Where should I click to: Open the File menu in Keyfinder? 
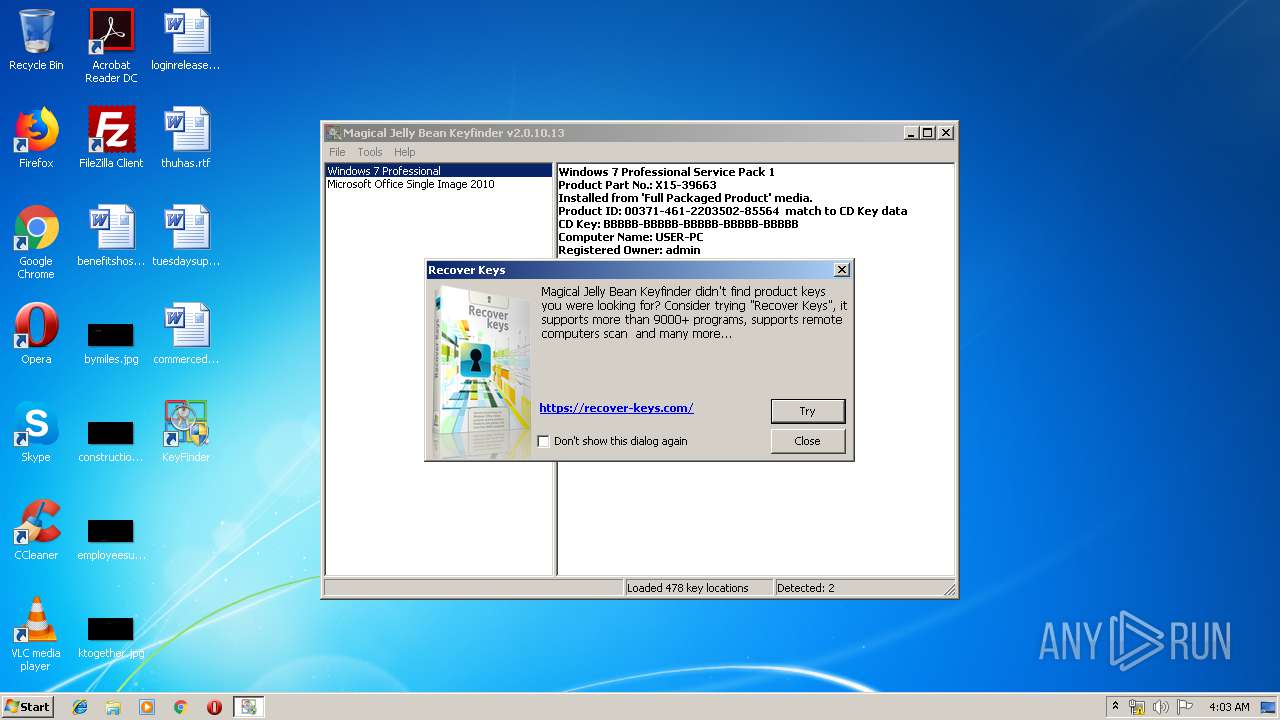(337, 152)
